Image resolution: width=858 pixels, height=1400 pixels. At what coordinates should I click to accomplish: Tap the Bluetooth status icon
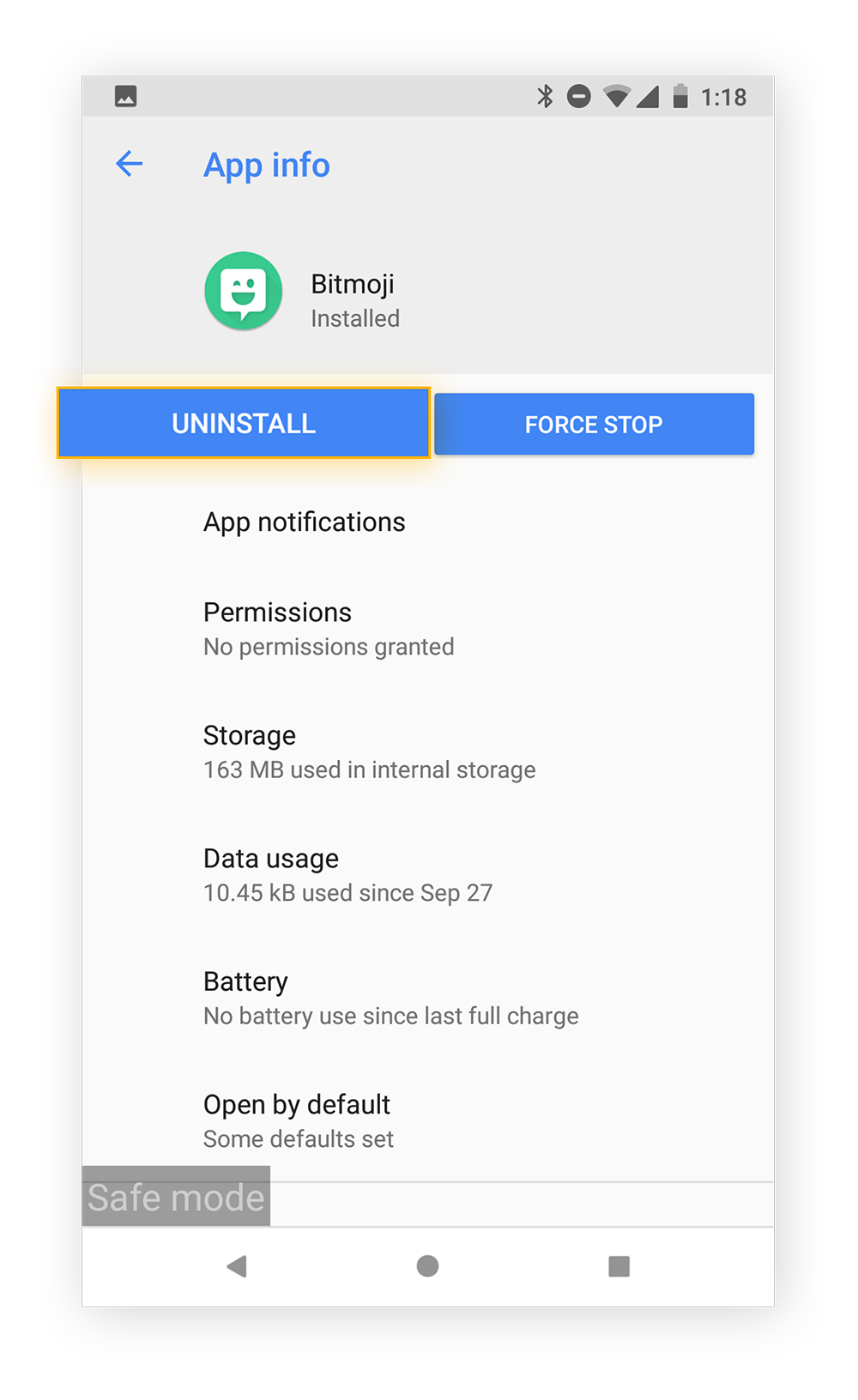[545, 96]
